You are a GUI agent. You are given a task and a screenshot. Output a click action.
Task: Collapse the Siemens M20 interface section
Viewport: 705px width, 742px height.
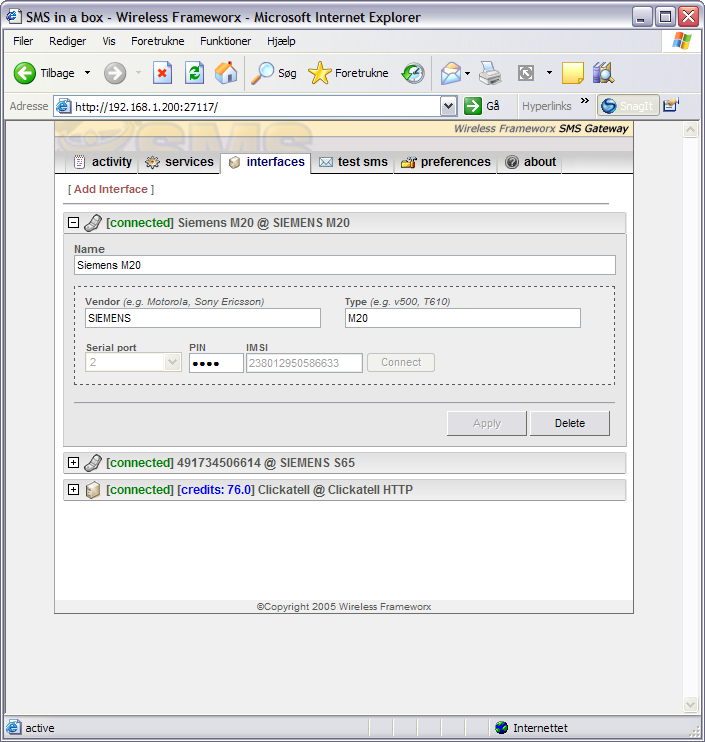73,222
